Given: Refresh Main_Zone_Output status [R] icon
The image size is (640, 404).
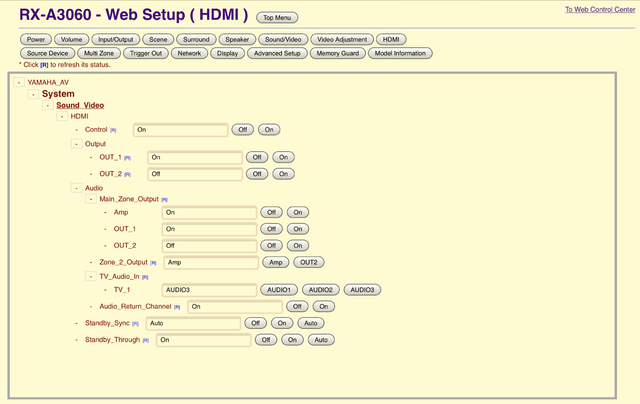Looking at the screenshot, I should coord(164,200).
